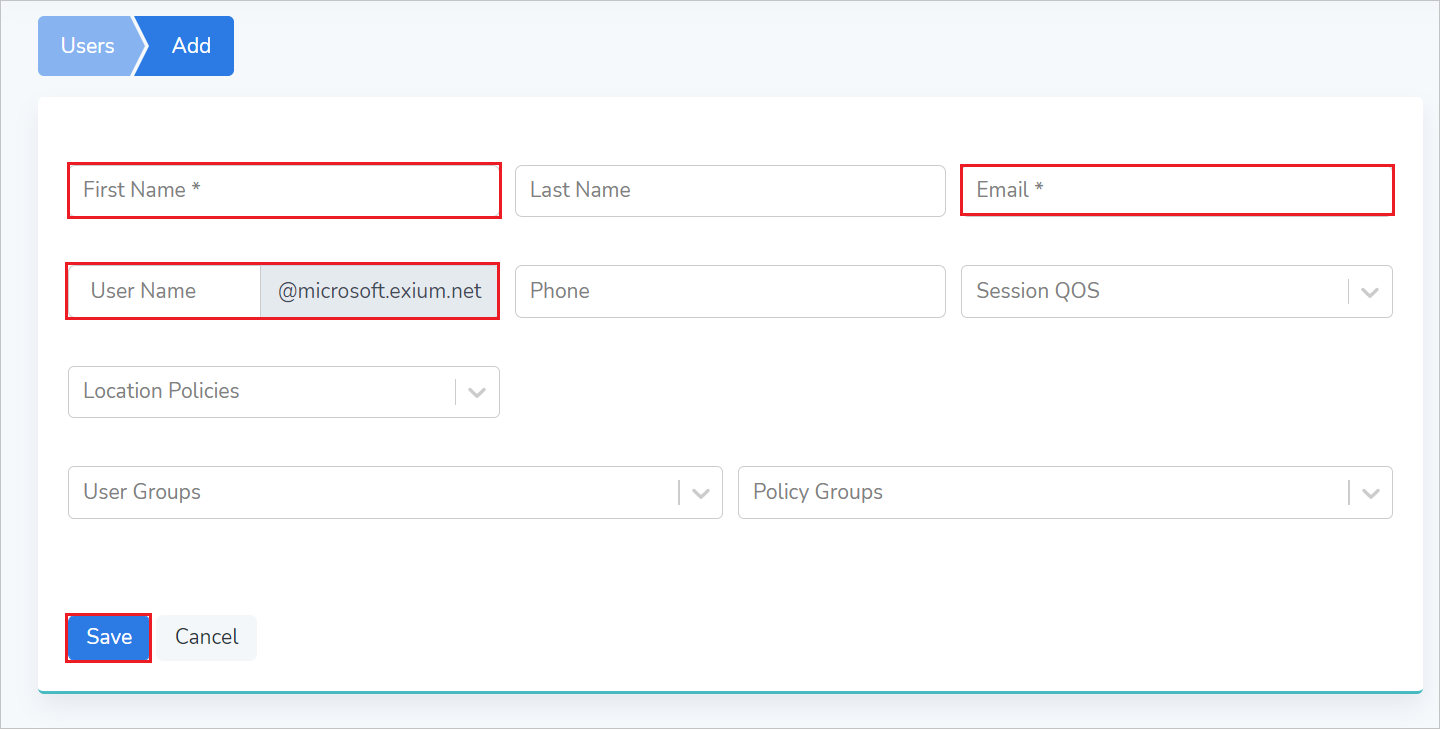Click the Phone input field
Image resolution: width=1440 pixels, height=729 pixels.
[x=729, y=291]
